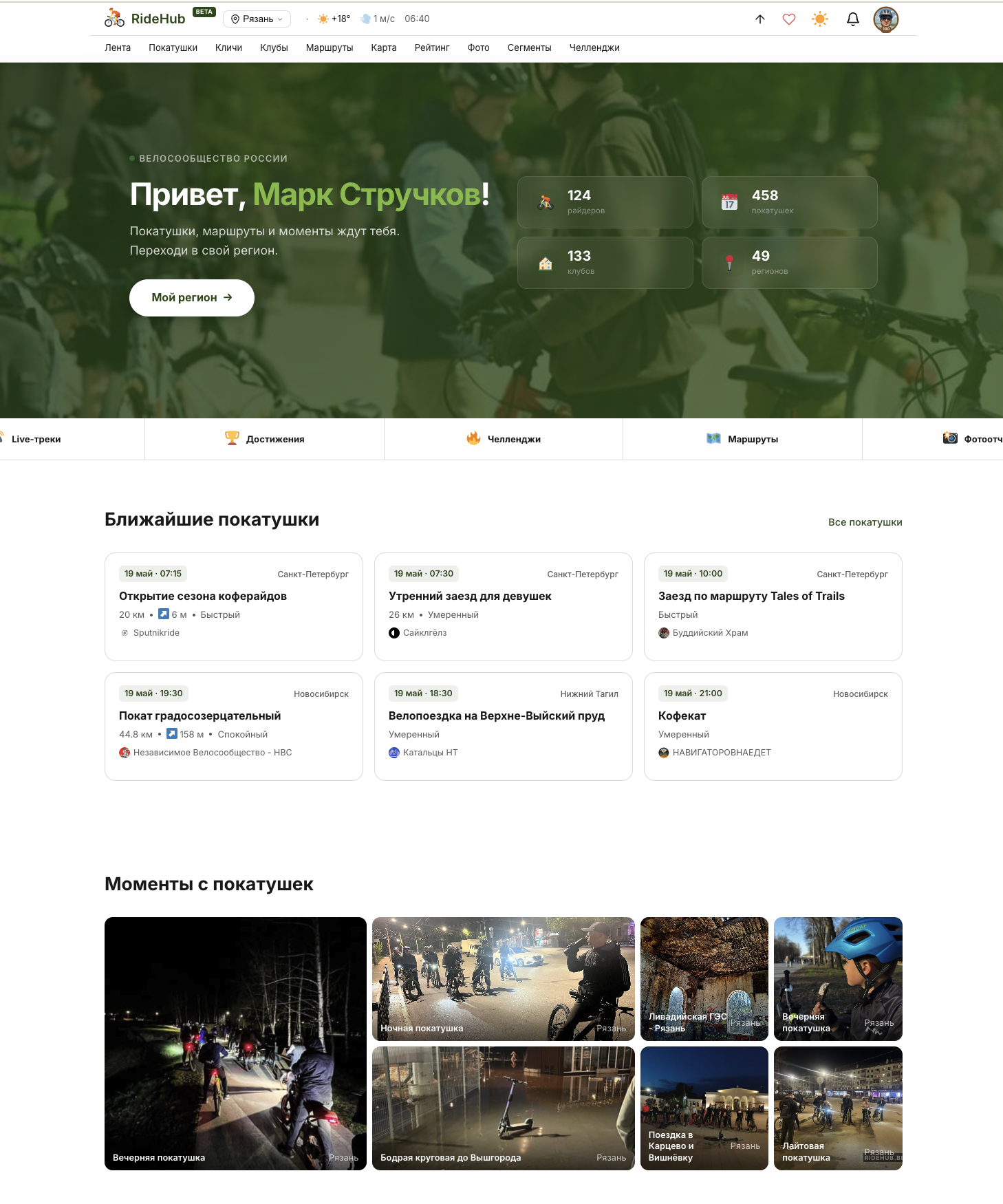Toggle light theme with the sun icon
Viewport: 1003px width, 1204px height.
(x=820, y=19)
